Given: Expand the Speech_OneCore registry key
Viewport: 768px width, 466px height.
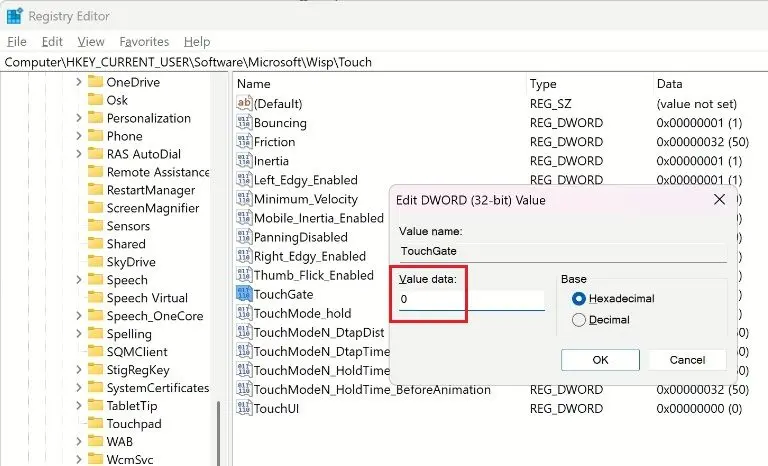Looking at the screenshot, I should point(79,316).
